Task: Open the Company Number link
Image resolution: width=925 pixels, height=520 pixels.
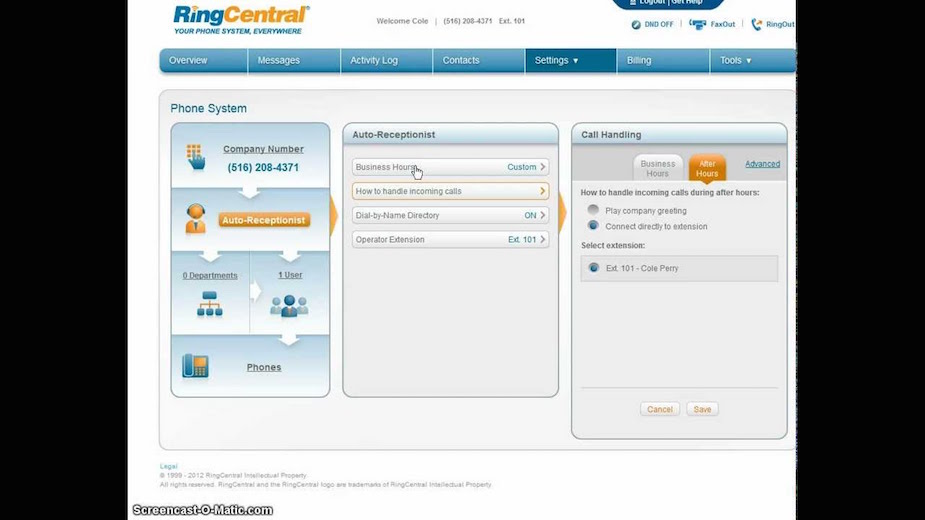Action: click(x=263, y=149)
